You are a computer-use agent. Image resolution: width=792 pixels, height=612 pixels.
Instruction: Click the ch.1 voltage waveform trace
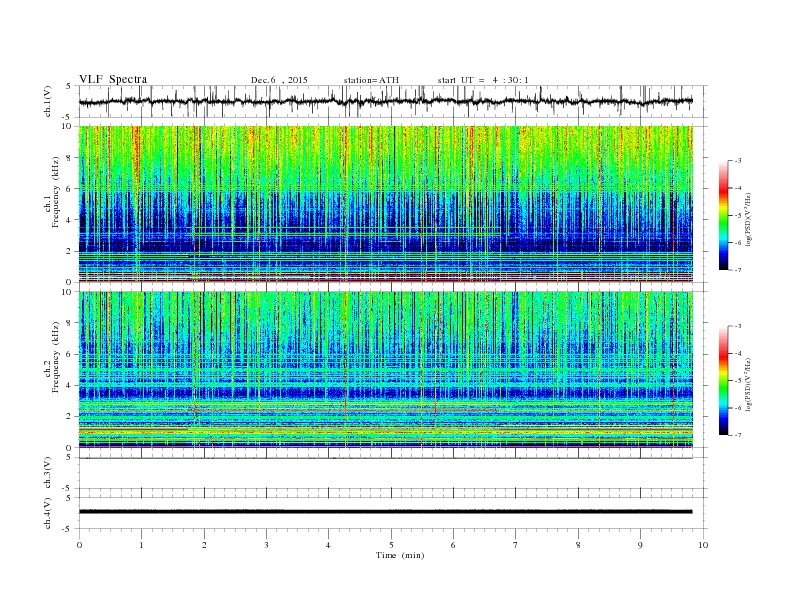tap(385, 101)
